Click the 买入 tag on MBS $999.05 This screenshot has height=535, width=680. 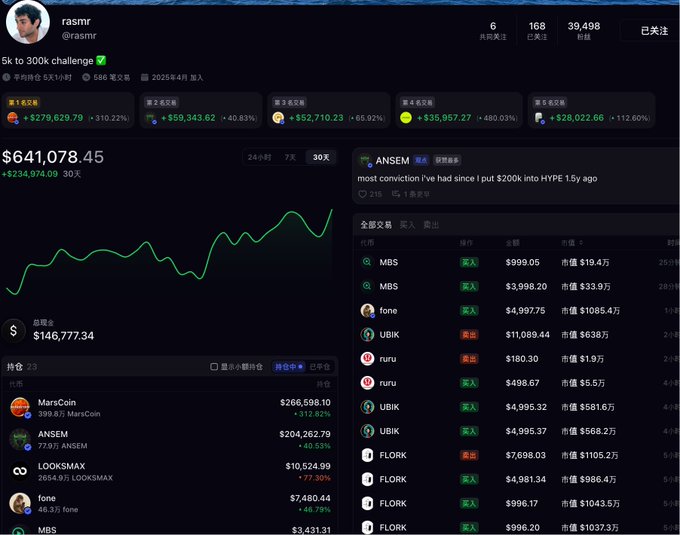coord(469,262)
